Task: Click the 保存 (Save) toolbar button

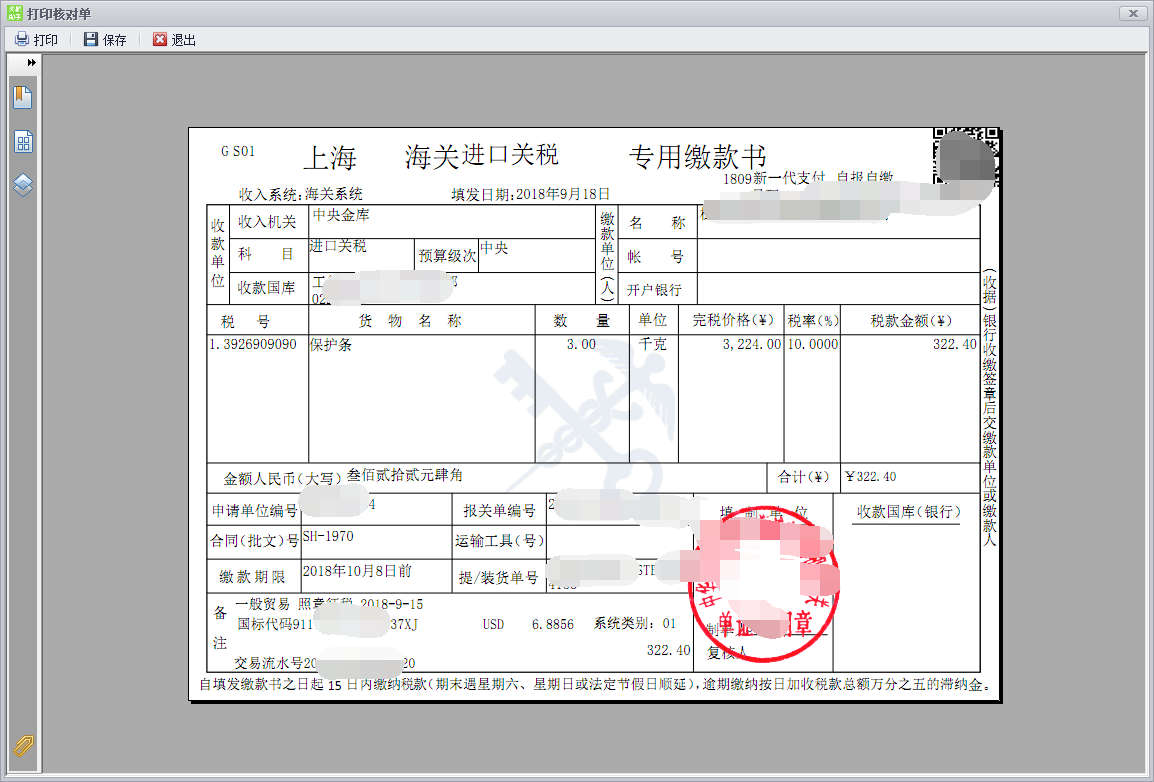Action: [x=105, y=40]
